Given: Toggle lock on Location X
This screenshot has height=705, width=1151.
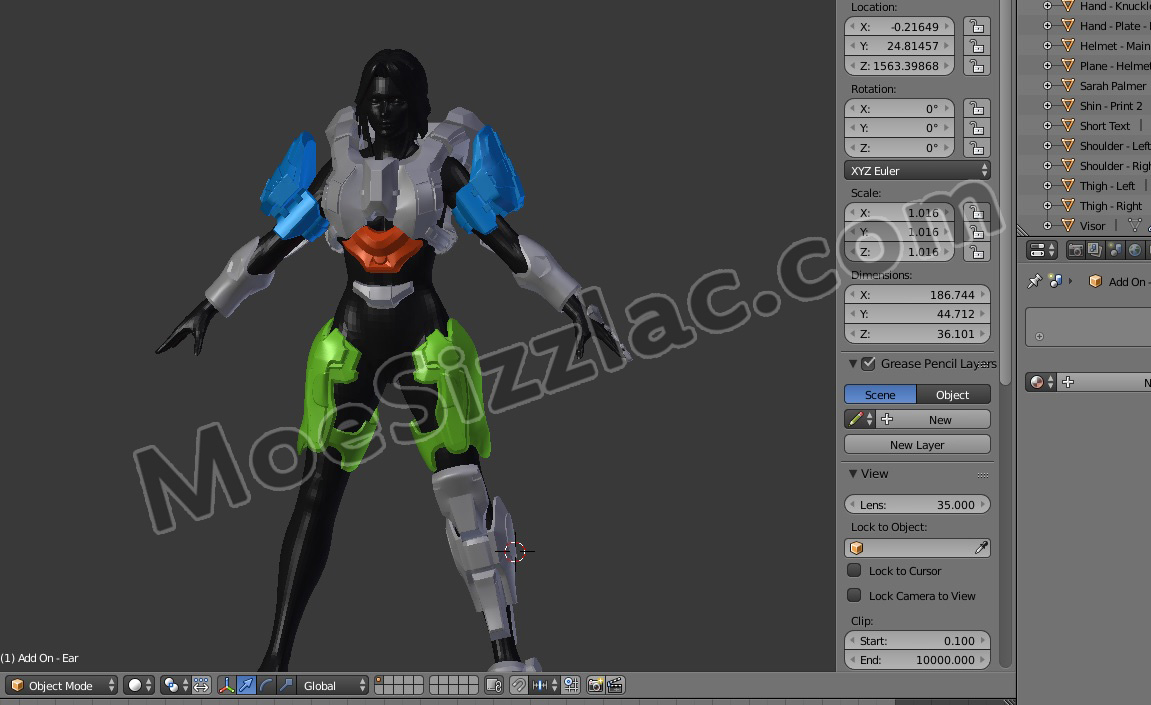Looking at the screenshot, I should [x=976, y=26].
